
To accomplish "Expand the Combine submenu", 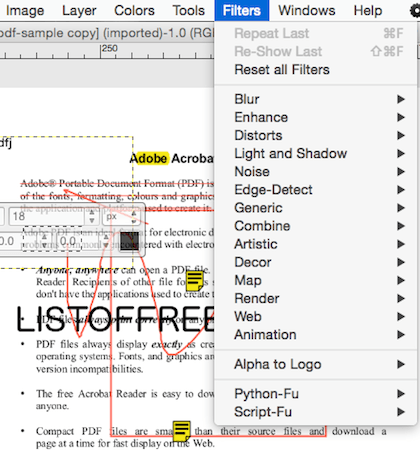I will [315, 226].
